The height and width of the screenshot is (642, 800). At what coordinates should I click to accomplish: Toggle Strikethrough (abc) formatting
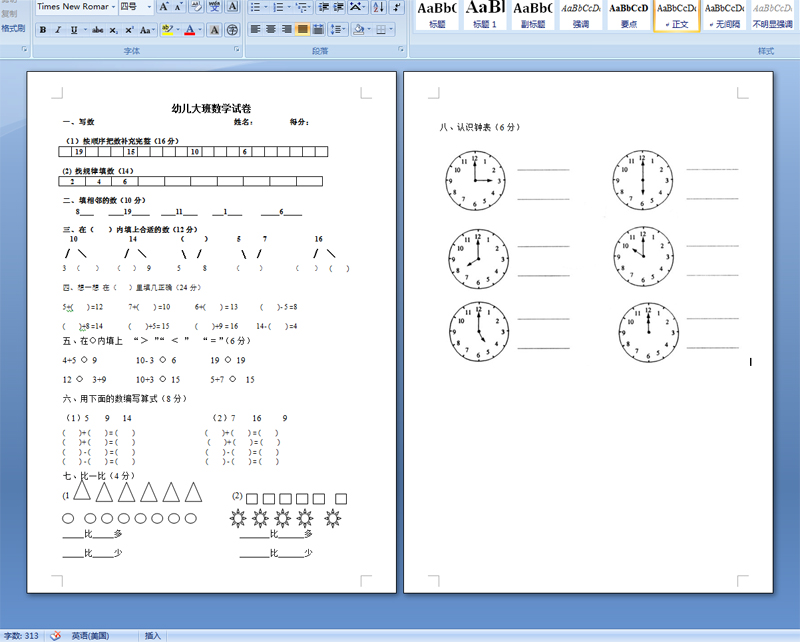click(97, 30)
